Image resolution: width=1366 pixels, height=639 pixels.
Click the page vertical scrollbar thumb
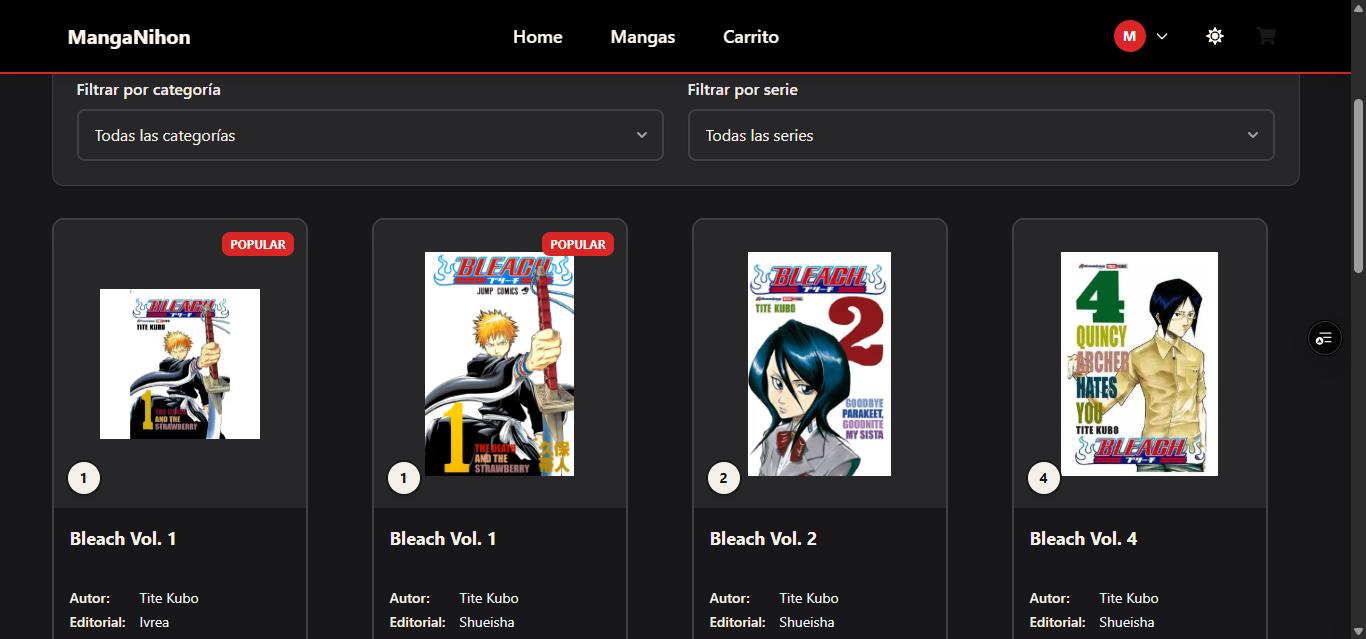[1358, 185]
